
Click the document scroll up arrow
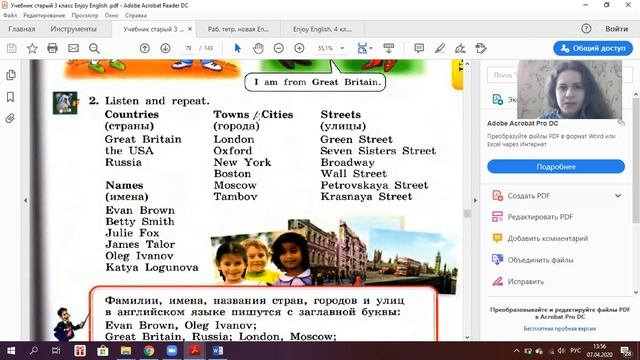467,64
